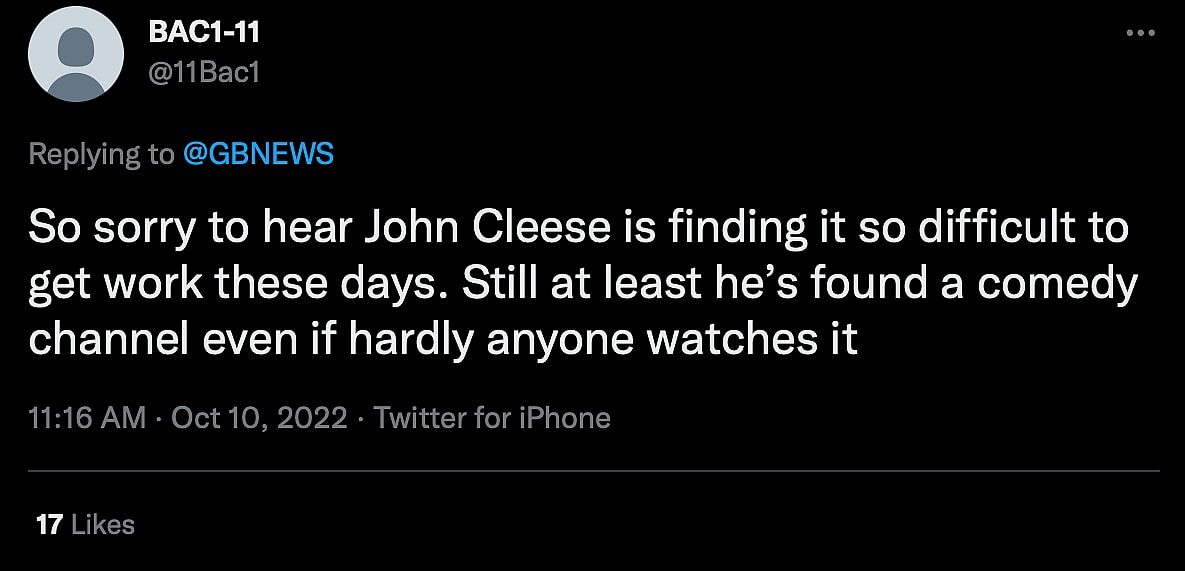Click the 11:16 AM timestamp
This screenshot has height=571, width=1185.
[87, 417]
